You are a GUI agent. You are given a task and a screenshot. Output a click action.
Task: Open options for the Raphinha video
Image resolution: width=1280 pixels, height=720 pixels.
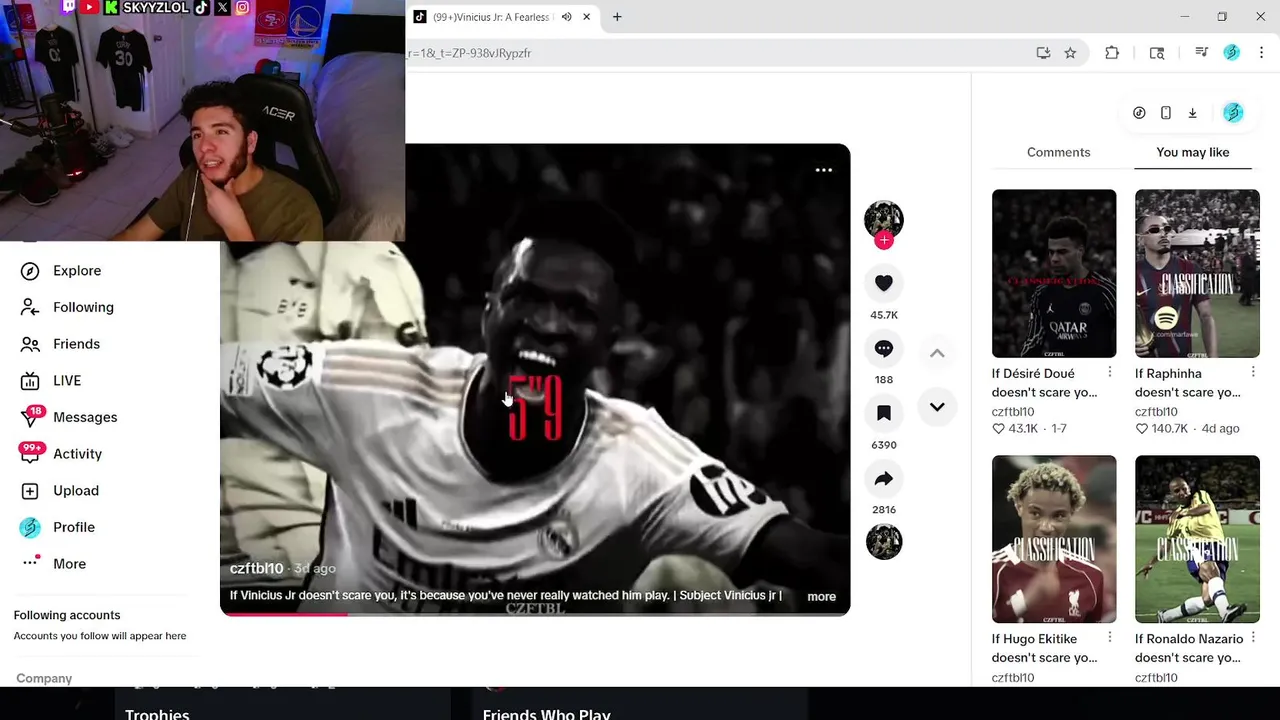[1253, 372]
